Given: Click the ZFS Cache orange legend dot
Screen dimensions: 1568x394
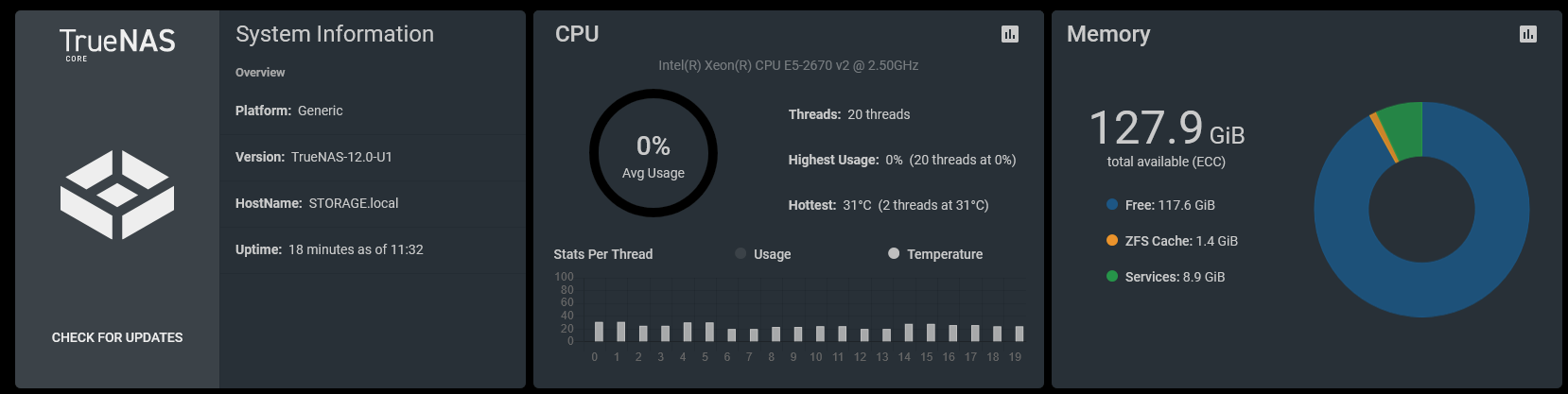Looking at the screenshot, I should tap(1112, 240).
